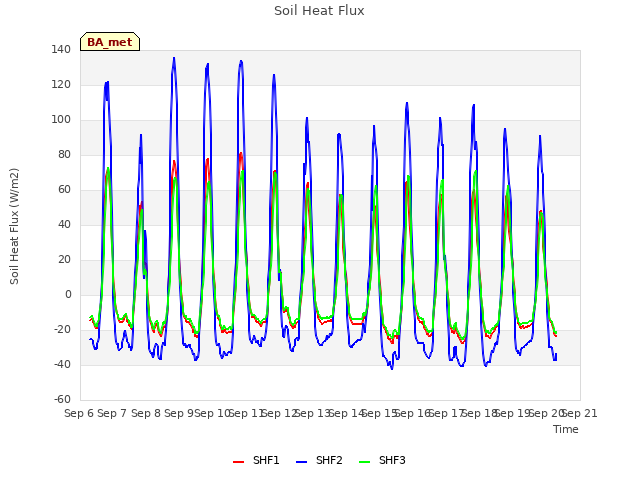The width and height of the screenshot is (640, 480).
Task: Click the Sep 8 x-axis tick label
Action: (146, 413)
